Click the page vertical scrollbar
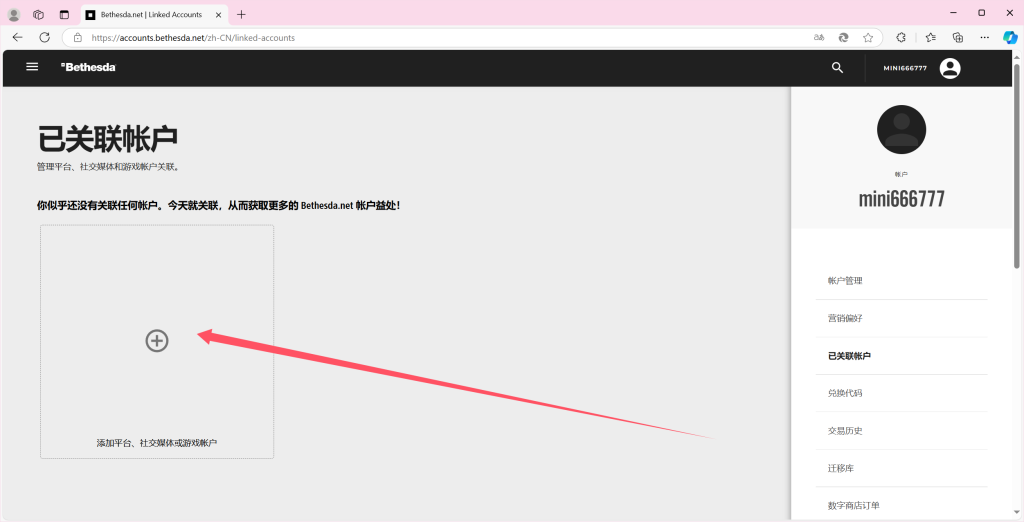Screen dimensions: 1024x522 (1017, 164)
